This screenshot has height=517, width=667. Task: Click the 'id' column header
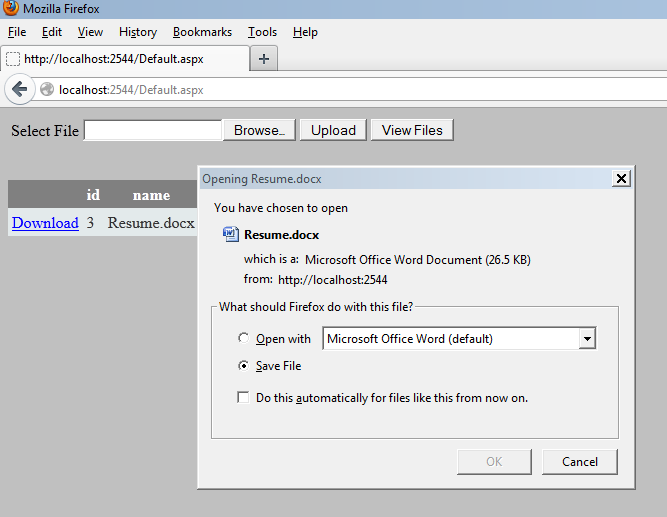coord(93,194)
